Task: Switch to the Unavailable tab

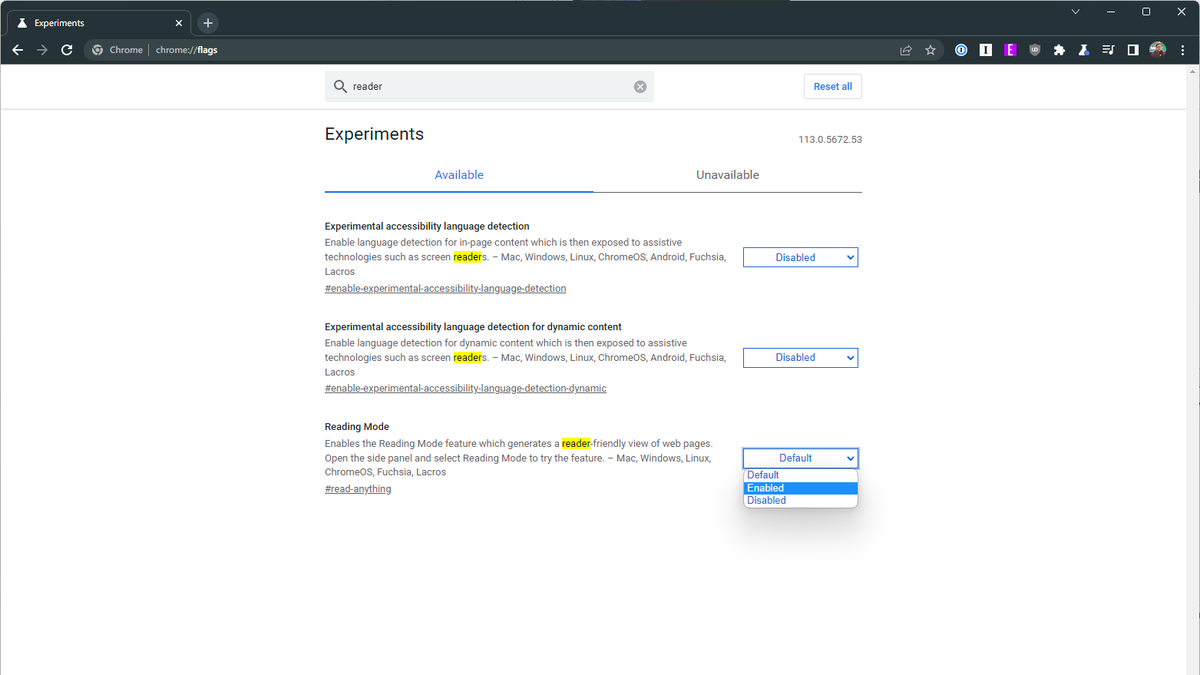Action: [x=727, y=175]
